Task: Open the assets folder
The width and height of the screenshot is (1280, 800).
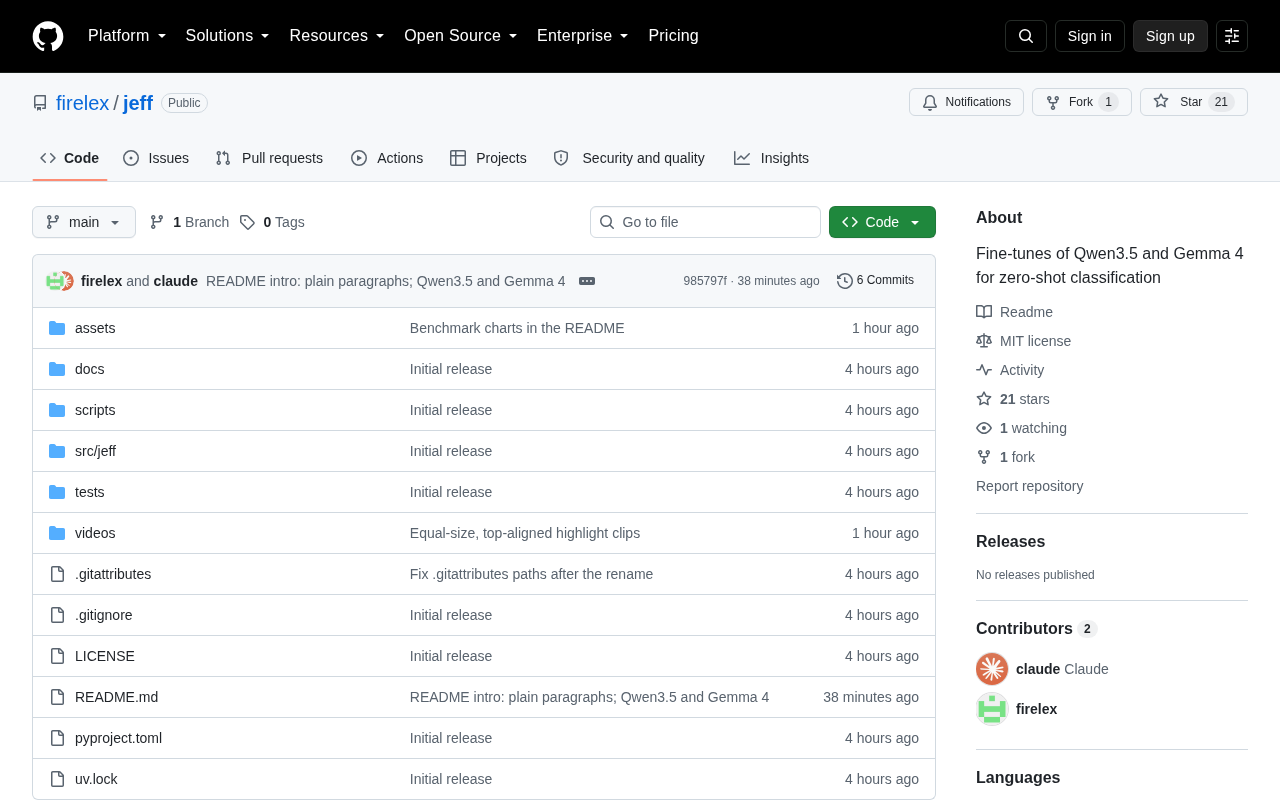Action: [95, 328]
